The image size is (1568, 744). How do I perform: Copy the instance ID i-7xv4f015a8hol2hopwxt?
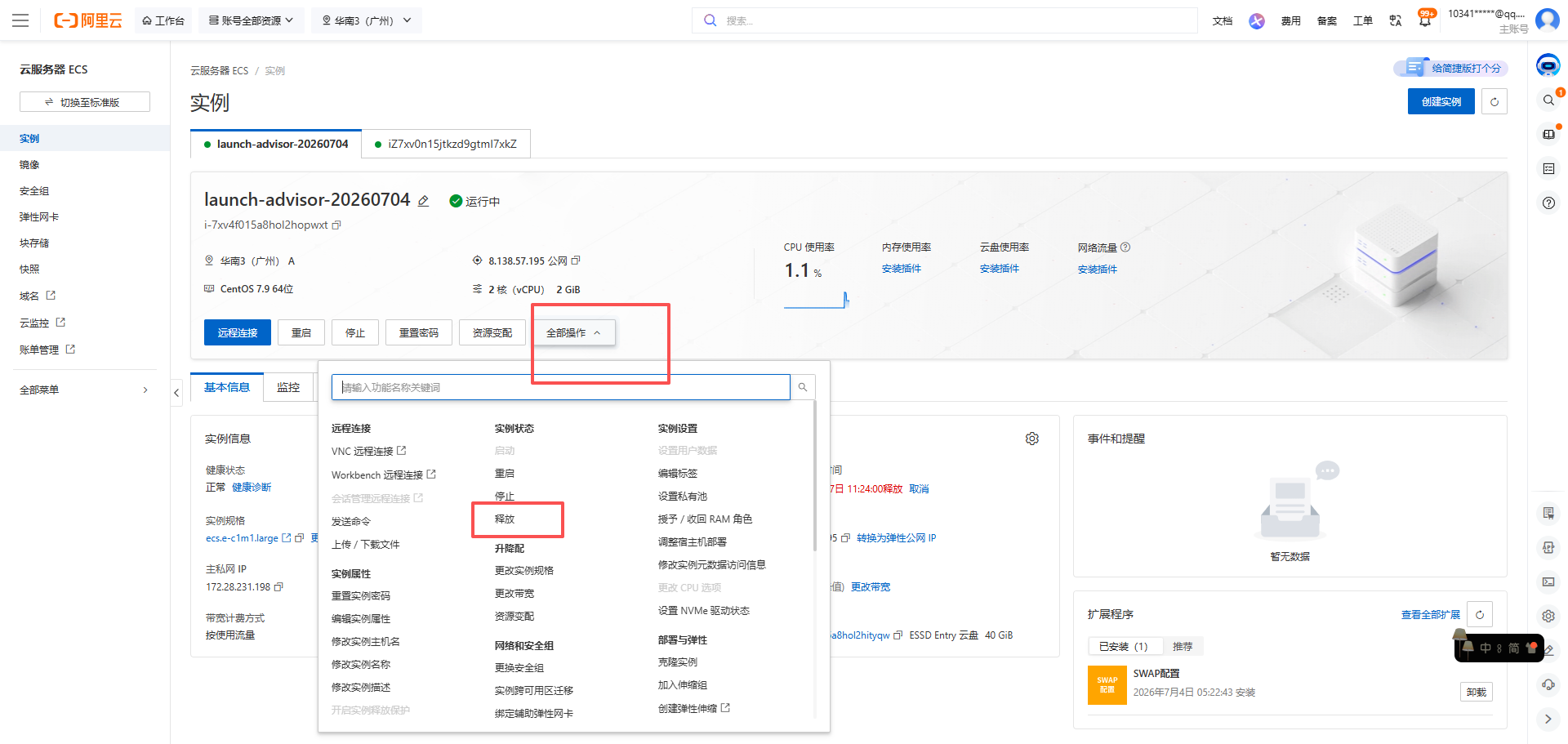coord(336,225)
